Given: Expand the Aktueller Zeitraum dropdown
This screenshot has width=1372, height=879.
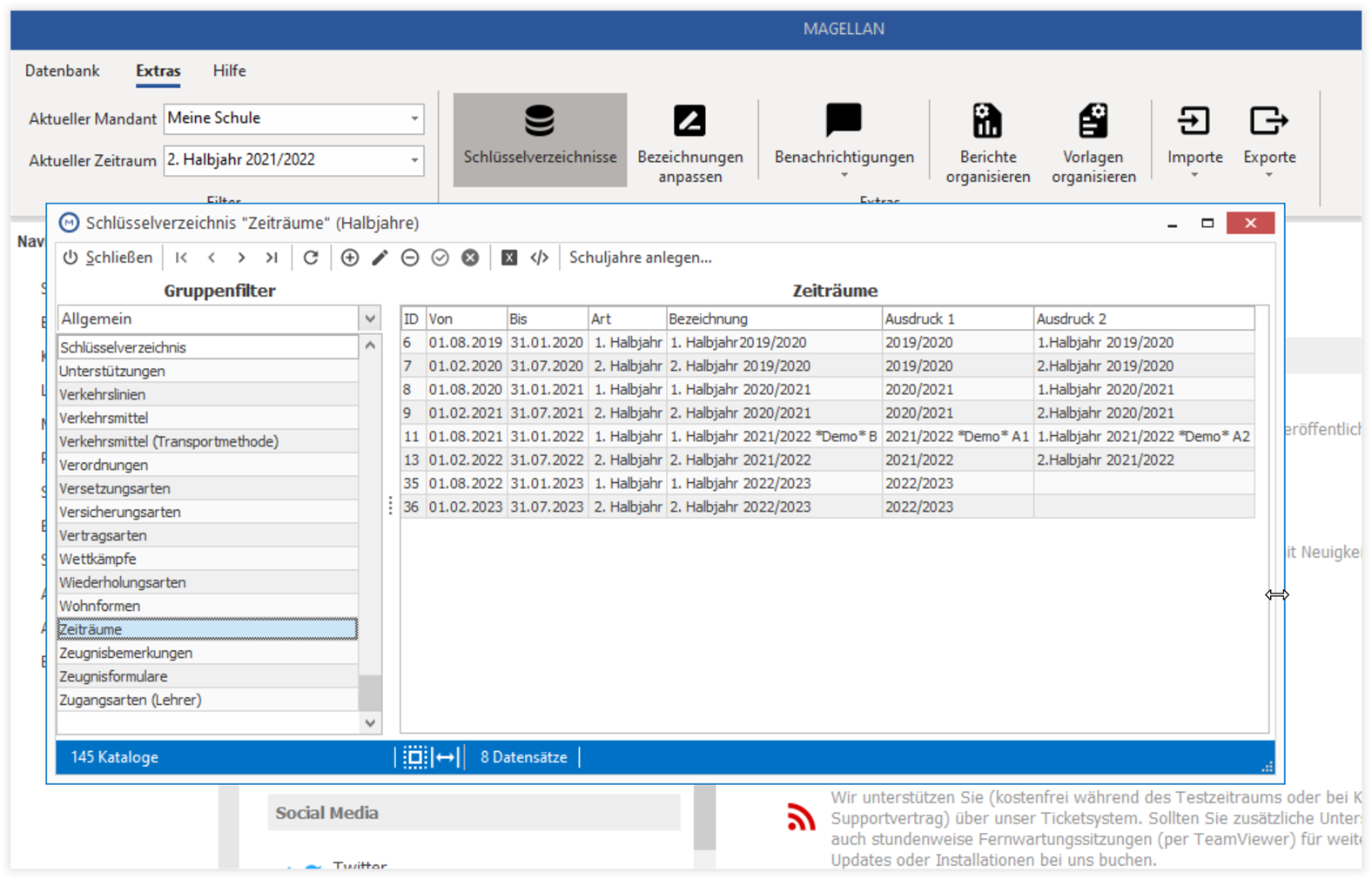Looking at the screenshot, I should tap(414, 160).
